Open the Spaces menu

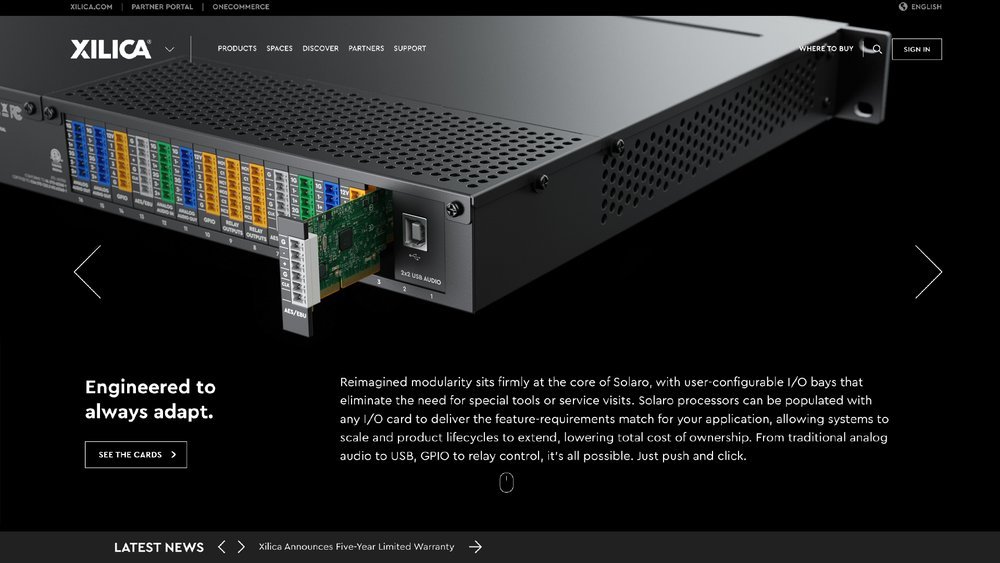(279, 48)
